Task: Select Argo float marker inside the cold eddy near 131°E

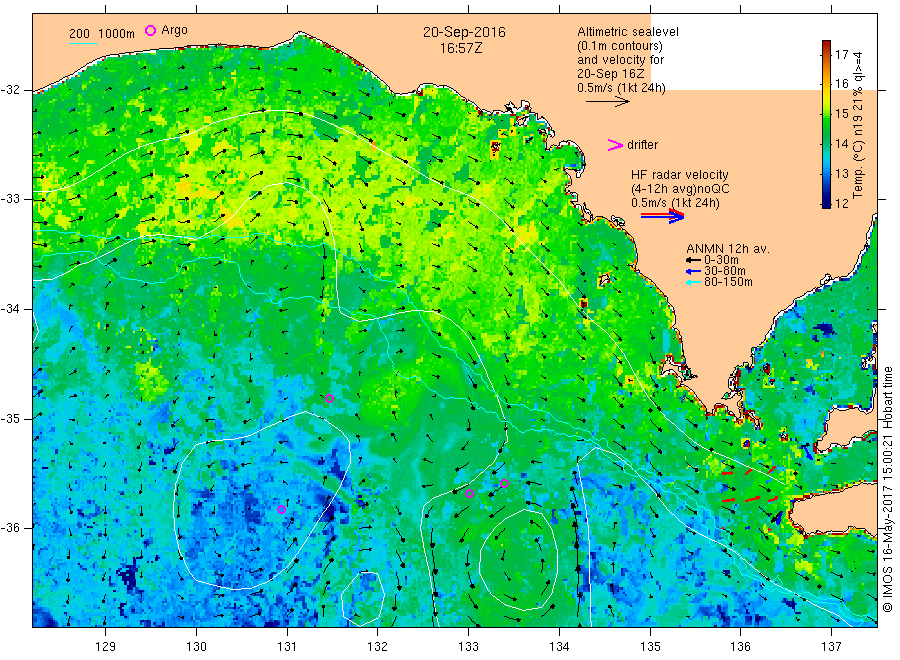Action: pos(281,509)
